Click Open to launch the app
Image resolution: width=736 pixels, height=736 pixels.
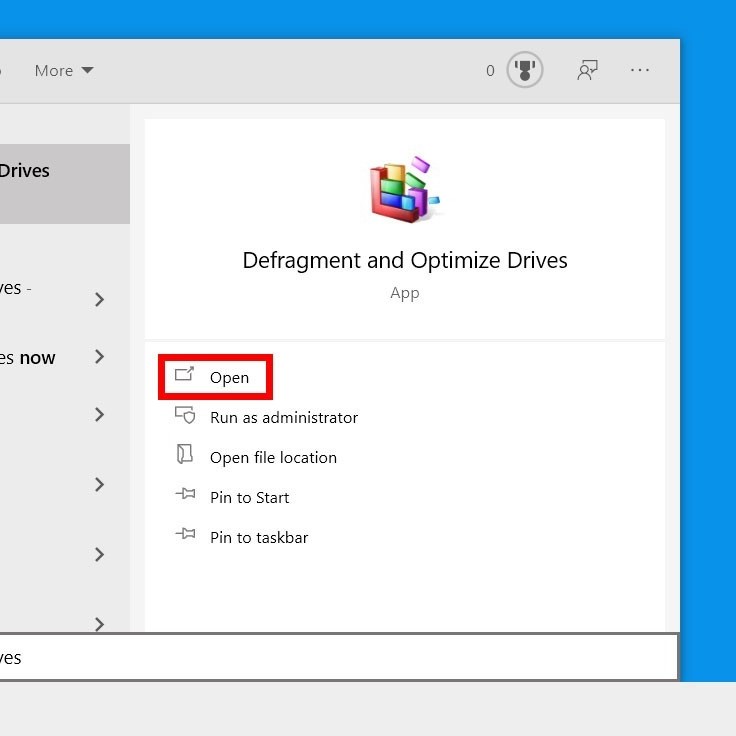215,377
